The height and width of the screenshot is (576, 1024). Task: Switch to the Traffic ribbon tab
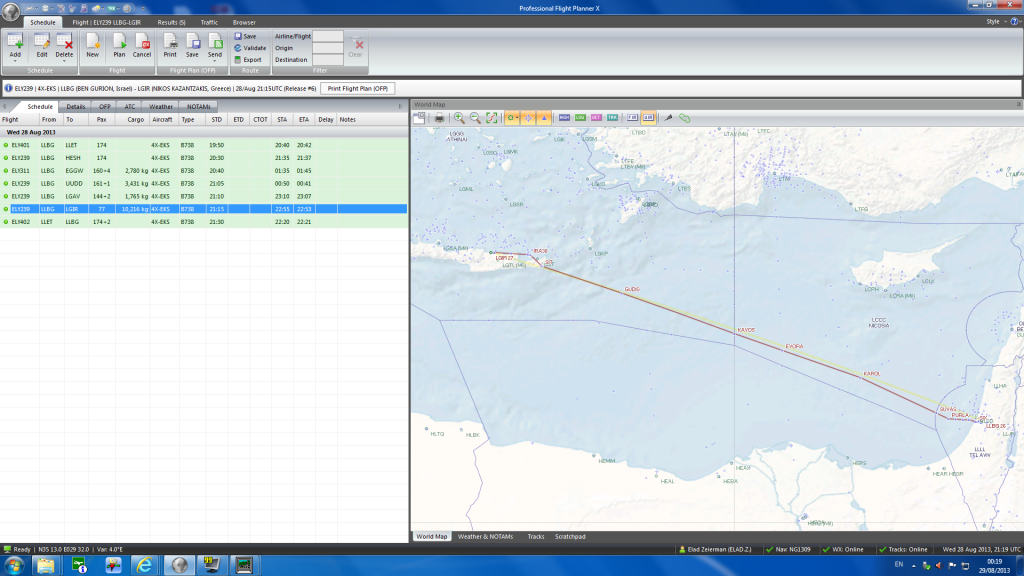(209, 21)
